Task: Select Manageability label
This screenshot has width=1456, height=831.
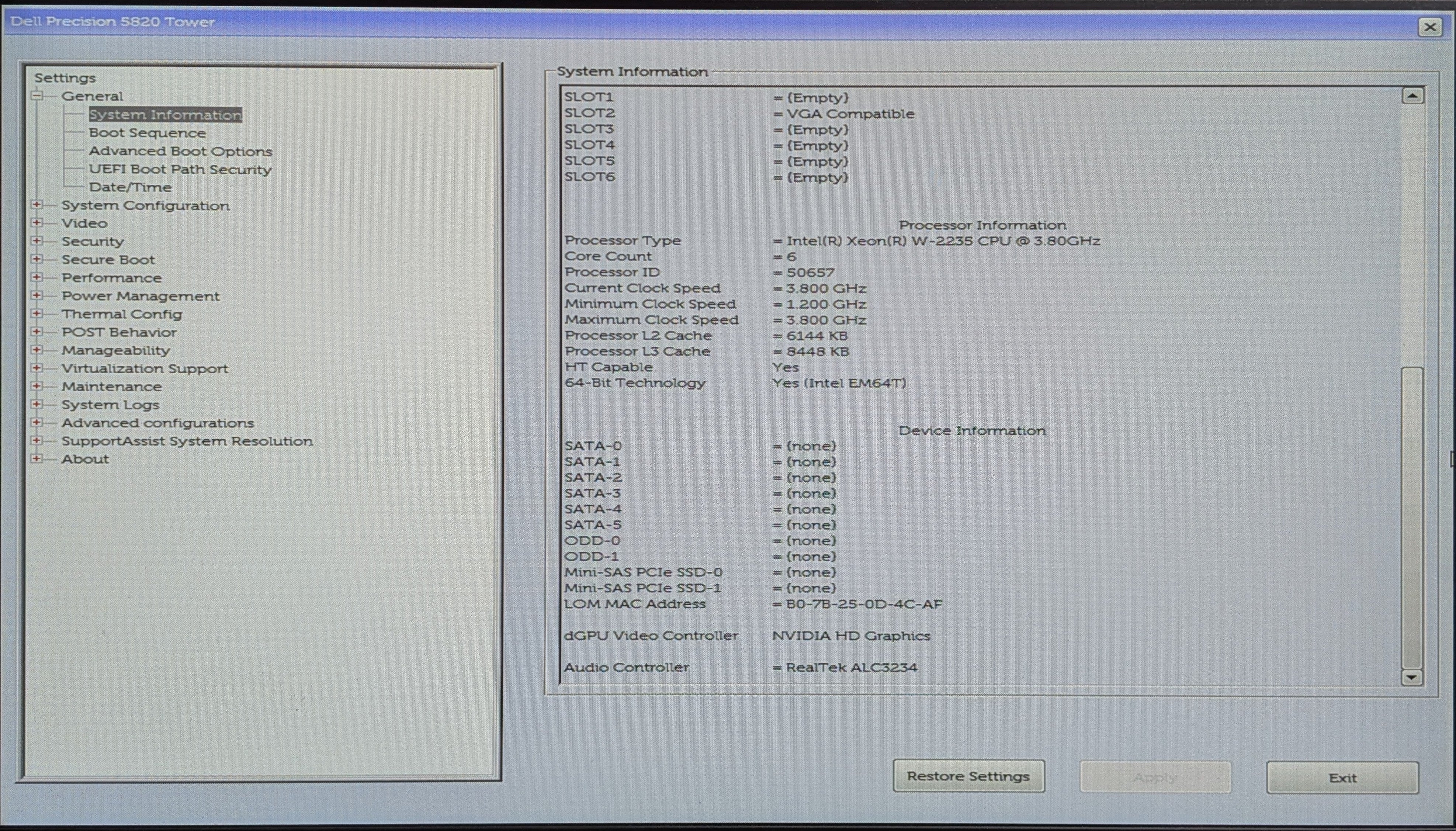Action: [x=116, y=350]
